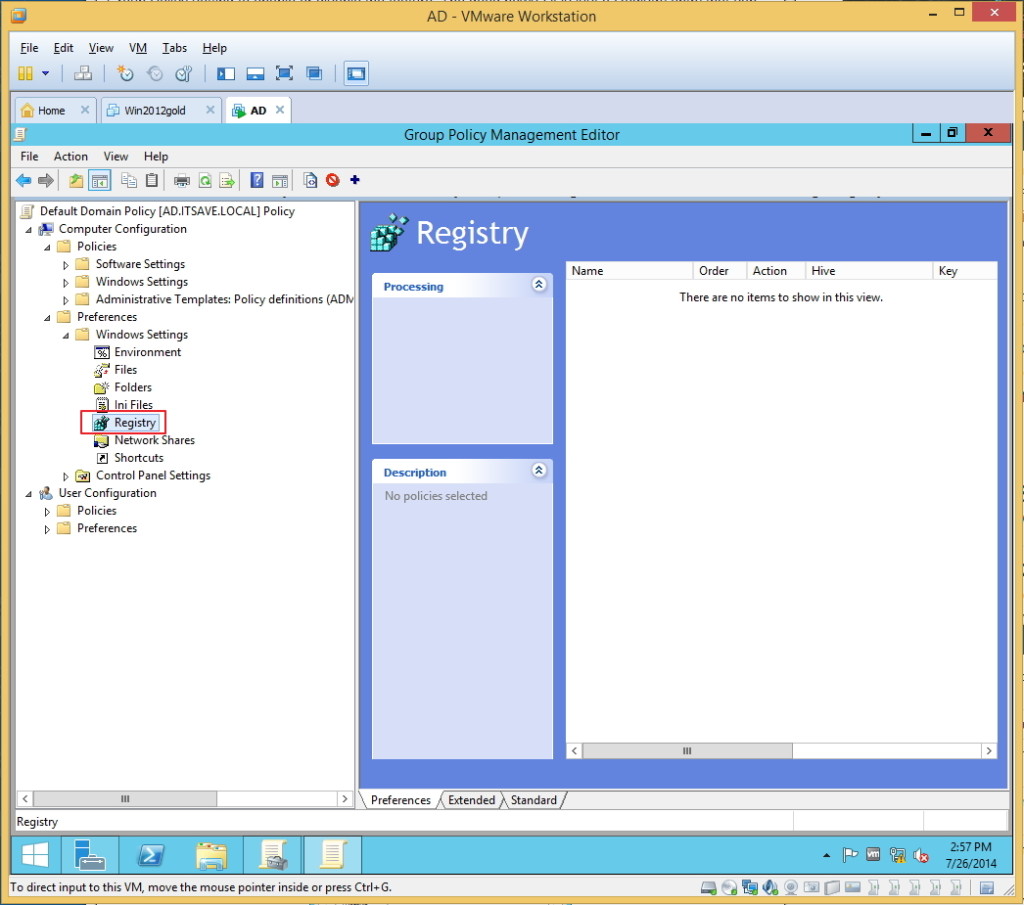
Task: Open Help via blue question mark icon
Action: (x=257, y=180)
